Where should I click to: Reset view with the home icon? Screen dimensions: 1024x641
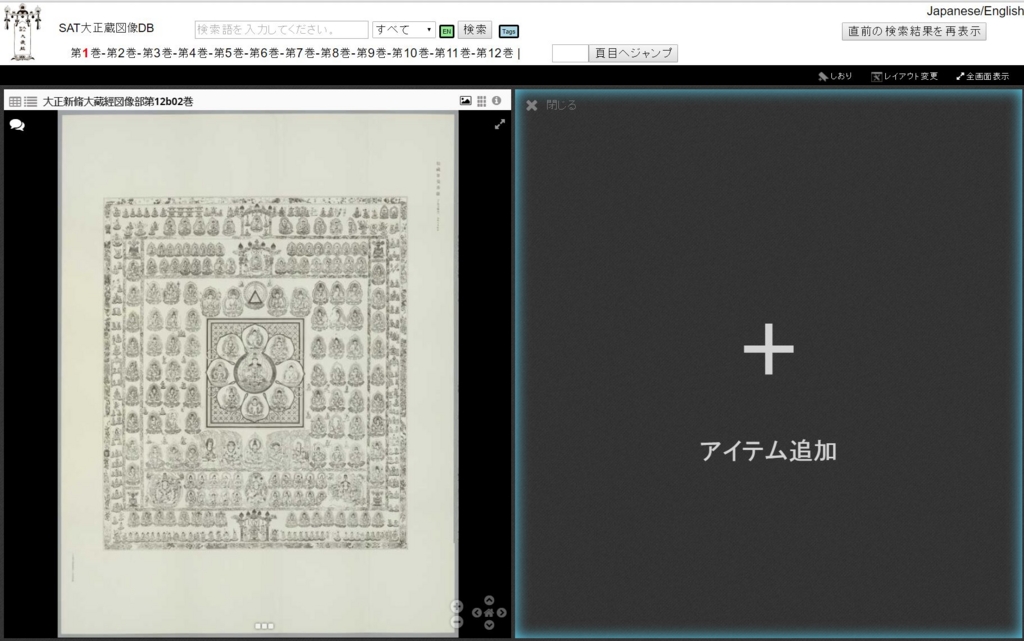coord(489,612)
